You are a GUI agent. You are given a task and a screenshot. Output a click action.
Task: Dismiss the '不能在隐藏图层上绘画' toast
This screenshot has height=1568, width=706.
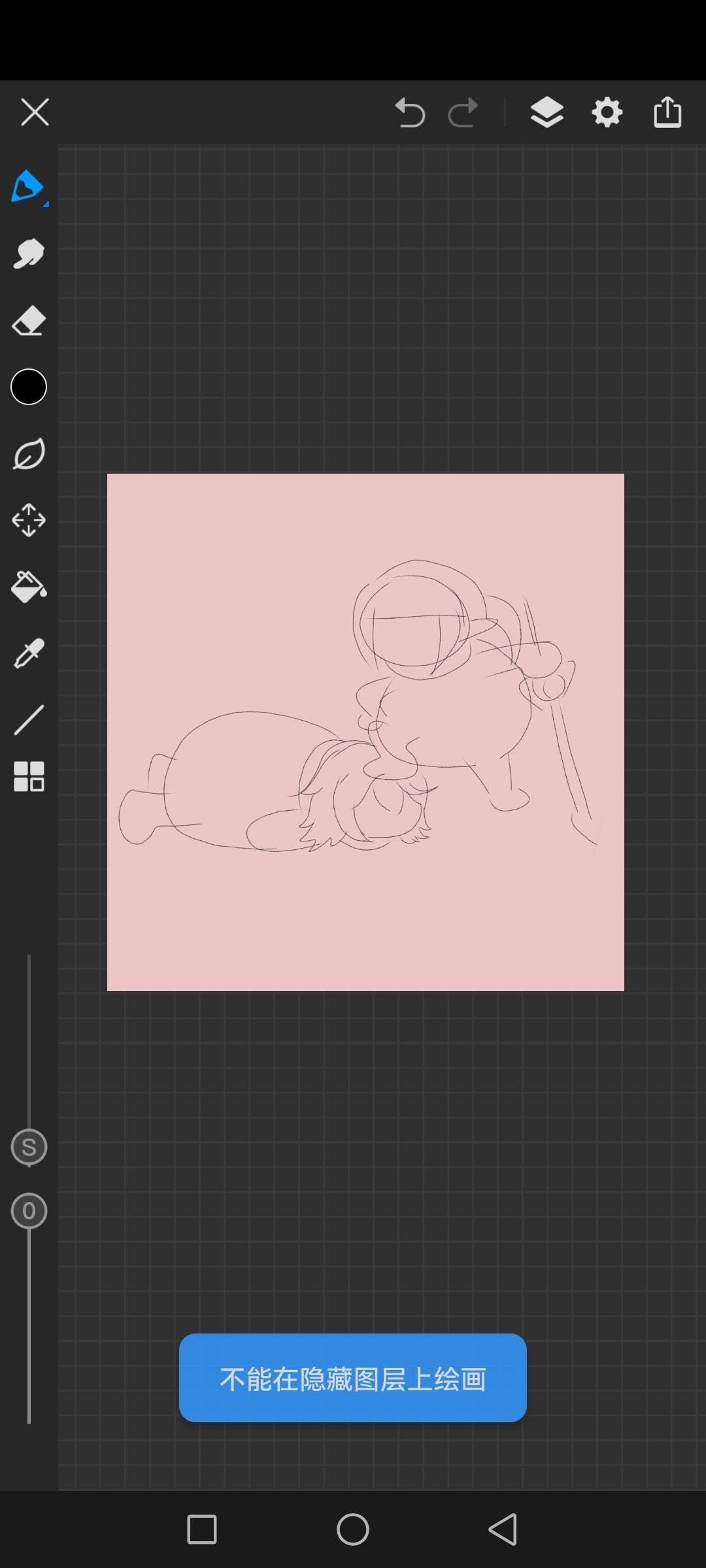tap(353, 1378)
